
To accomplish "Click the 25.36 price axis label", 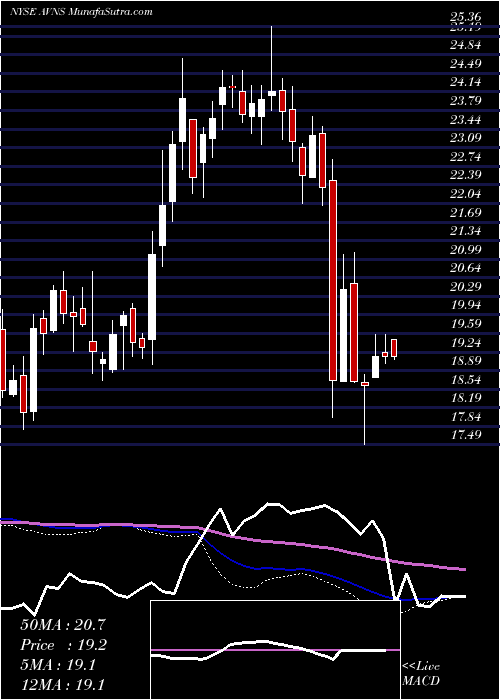I will [466, 17].
